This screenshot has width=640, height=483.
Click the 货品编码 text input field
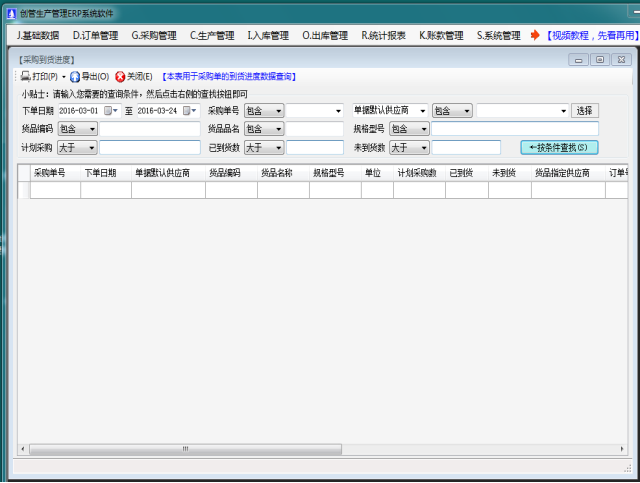click(x=150, y=129)
